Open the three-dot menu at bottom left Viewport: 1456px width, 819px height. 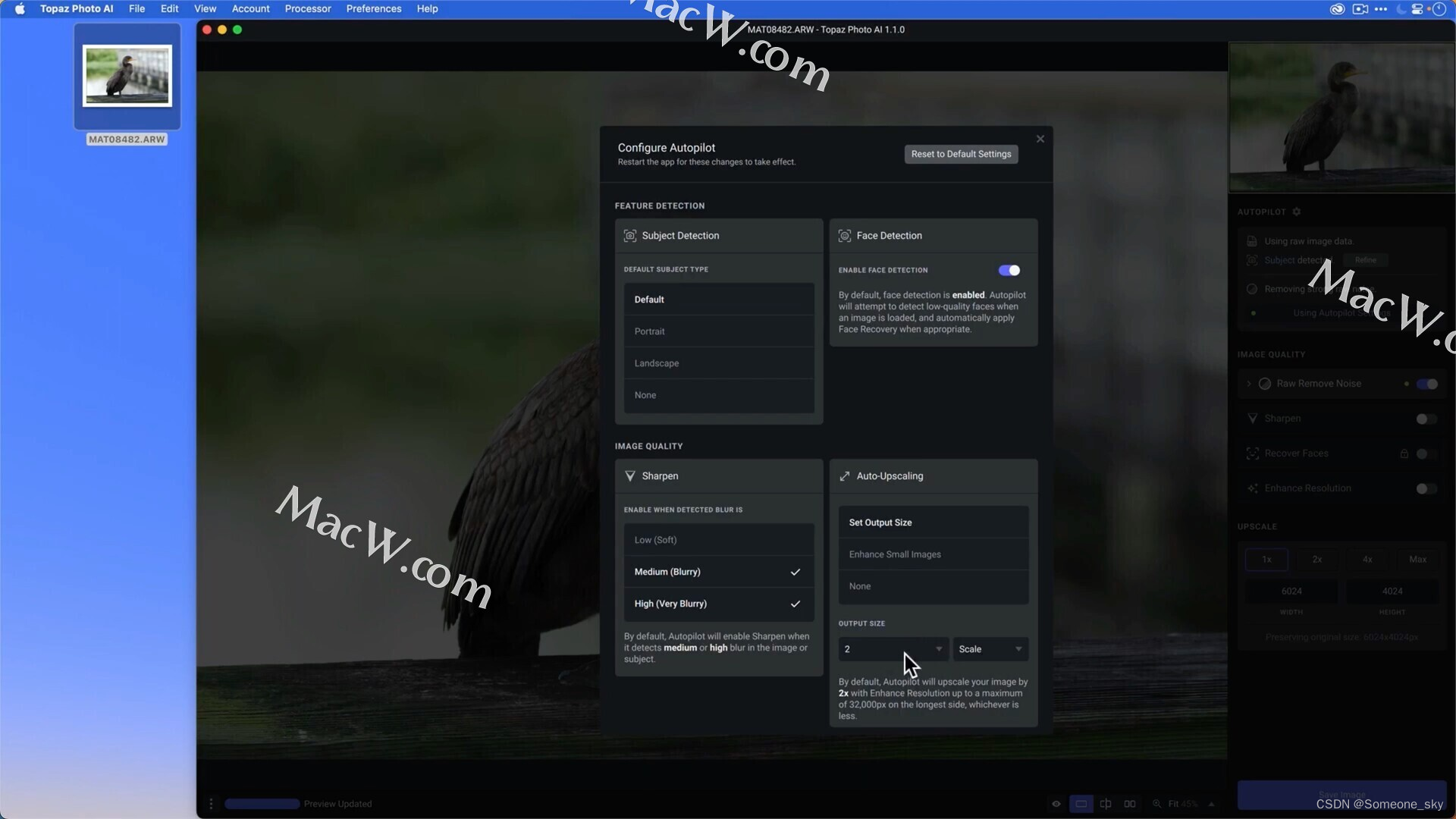click(211, 804)
